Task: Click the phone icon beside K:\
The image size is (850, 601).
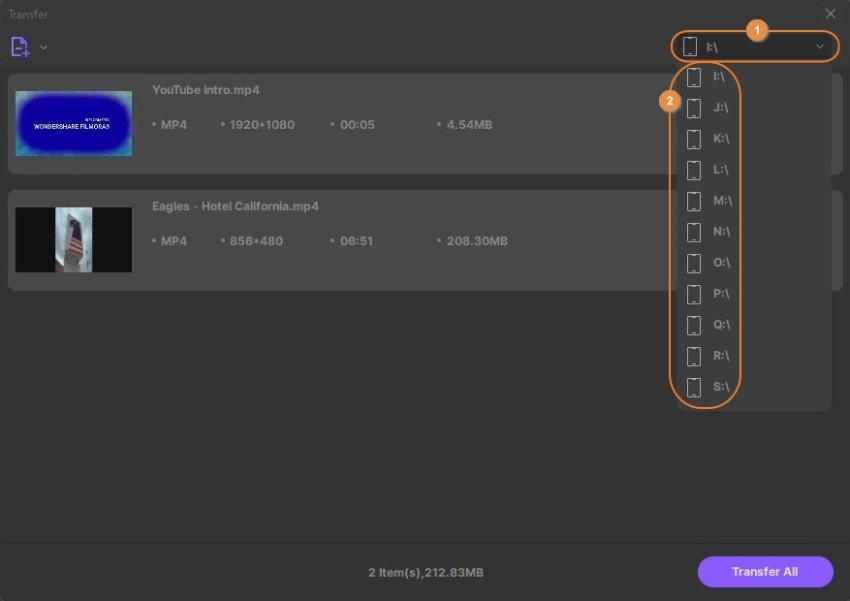Action: click(694, 139)
